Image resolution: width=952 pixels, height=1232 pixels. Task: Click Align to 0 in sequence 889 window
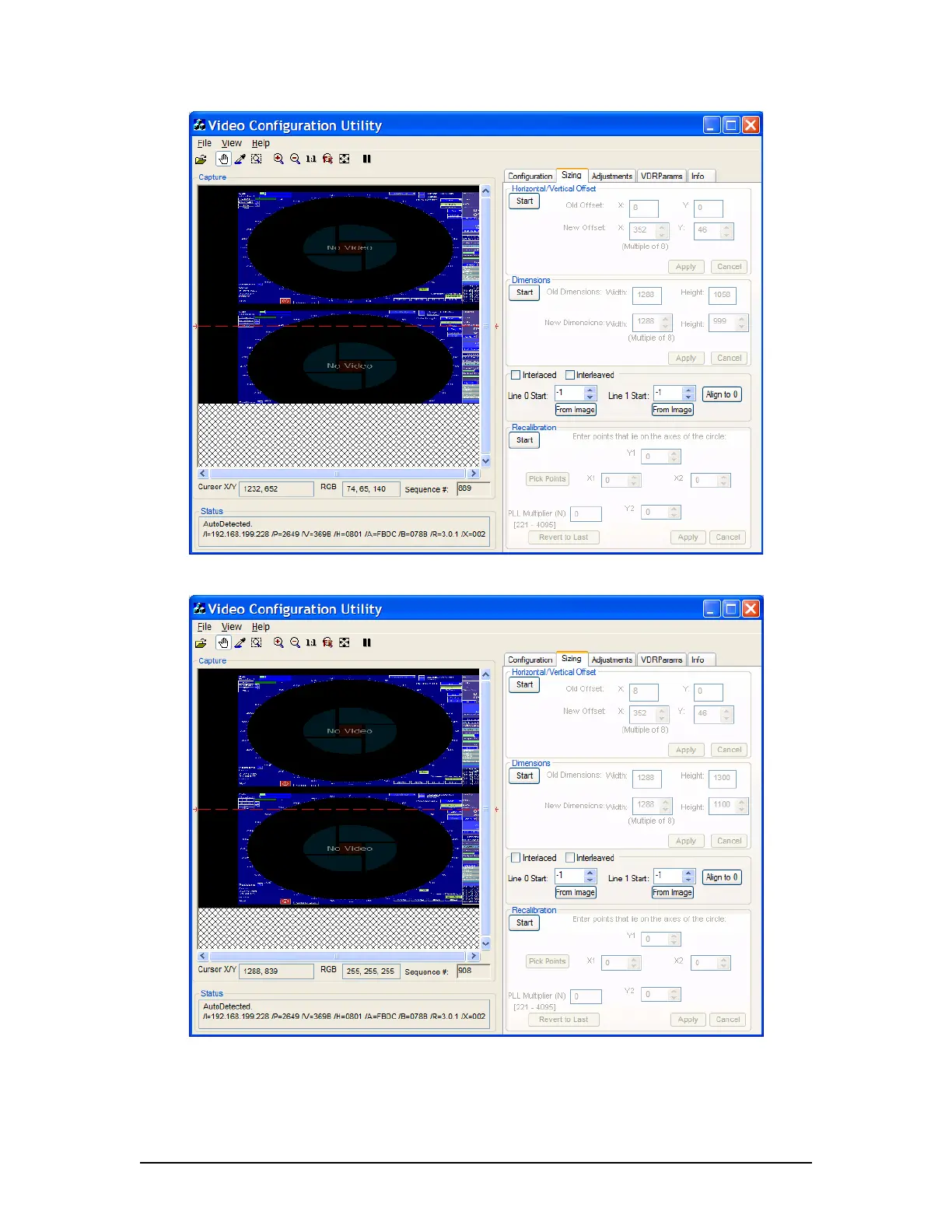[x=722, y=395]
